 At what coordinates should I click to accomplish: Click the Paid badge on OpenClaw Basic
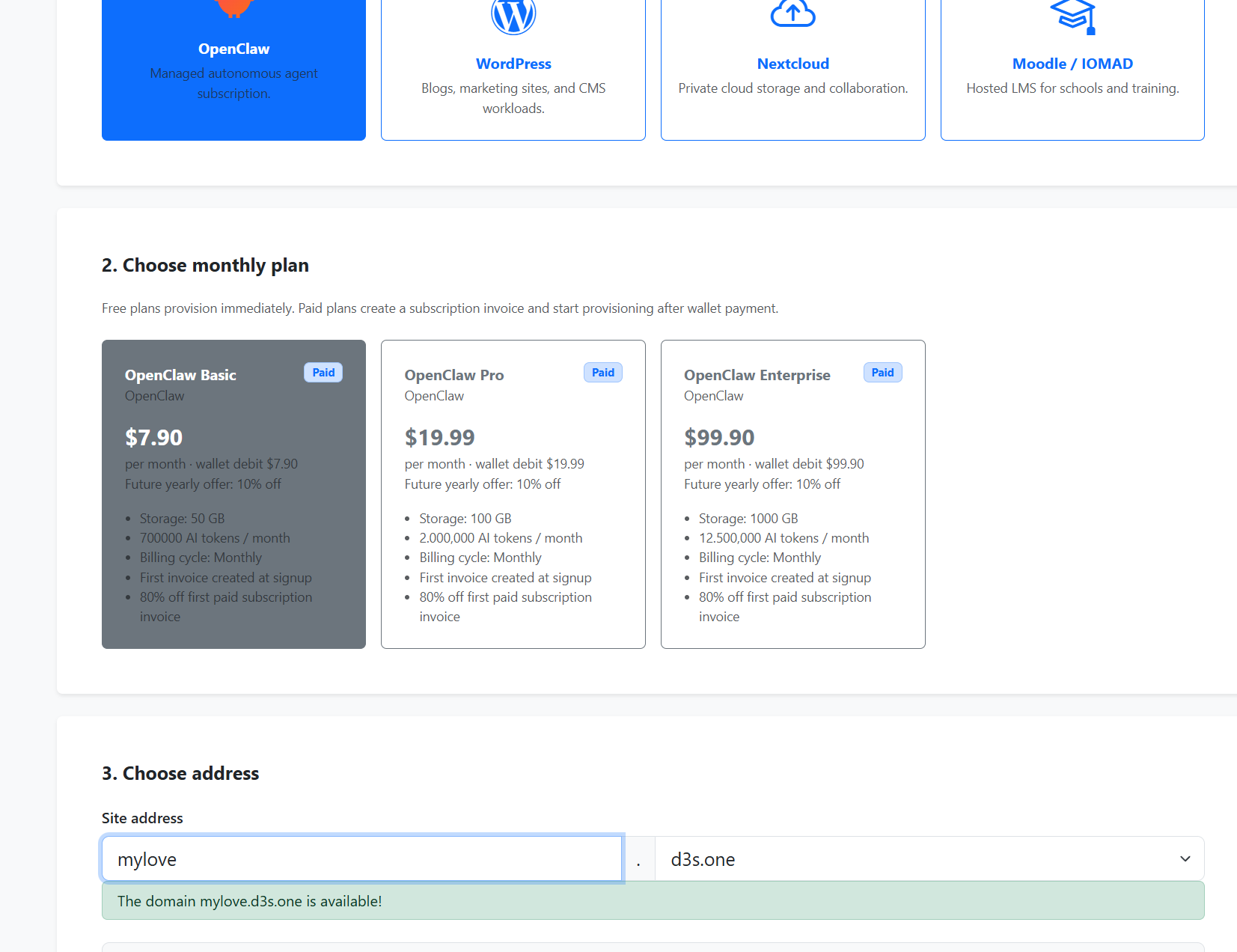coord(323,373)
